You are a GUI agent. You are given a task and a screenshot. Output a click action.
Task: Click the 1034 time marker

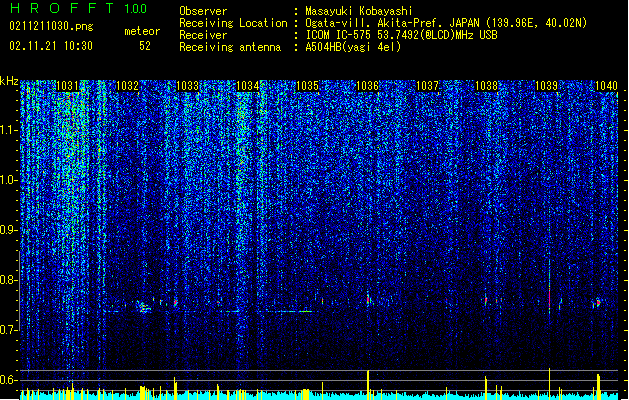248,86
